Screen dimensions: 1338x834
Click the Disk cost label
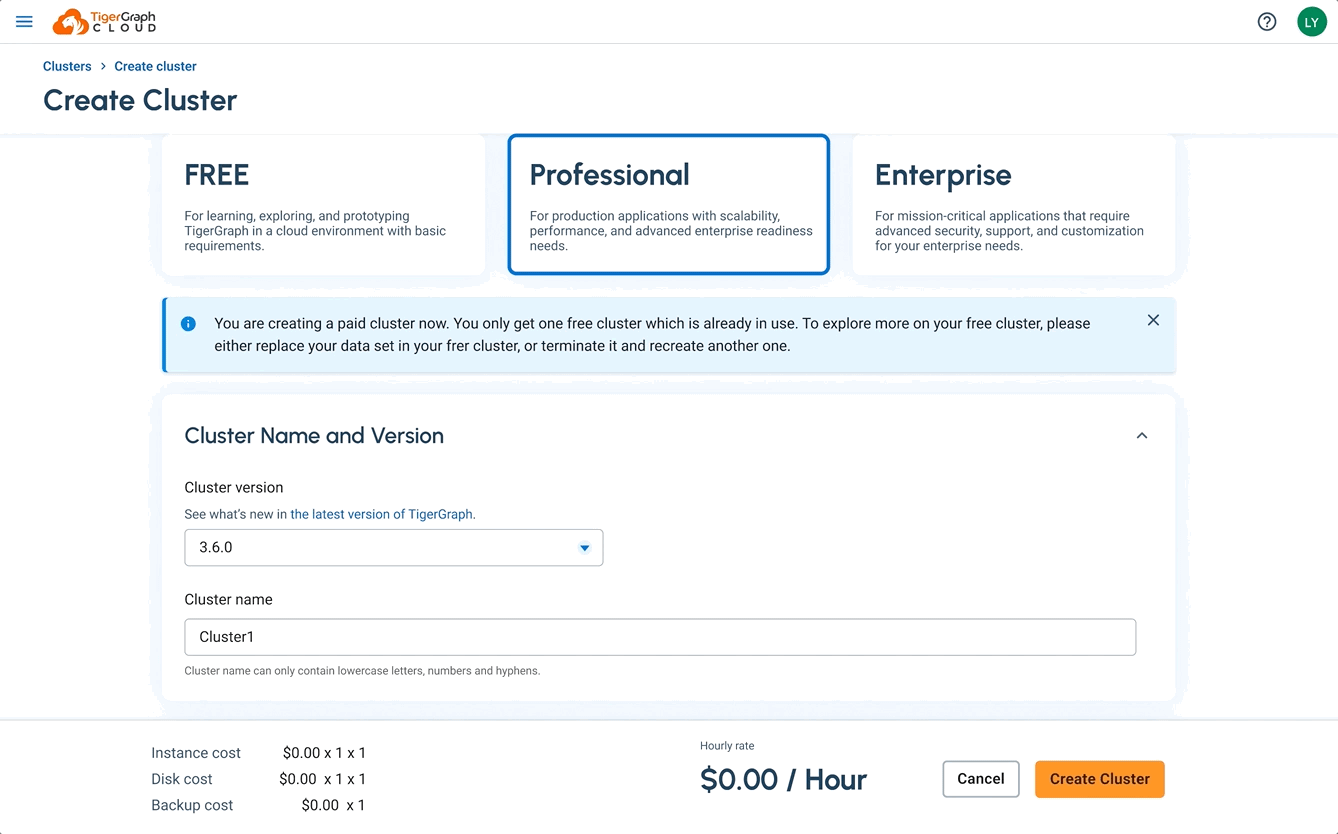[182, 779]
